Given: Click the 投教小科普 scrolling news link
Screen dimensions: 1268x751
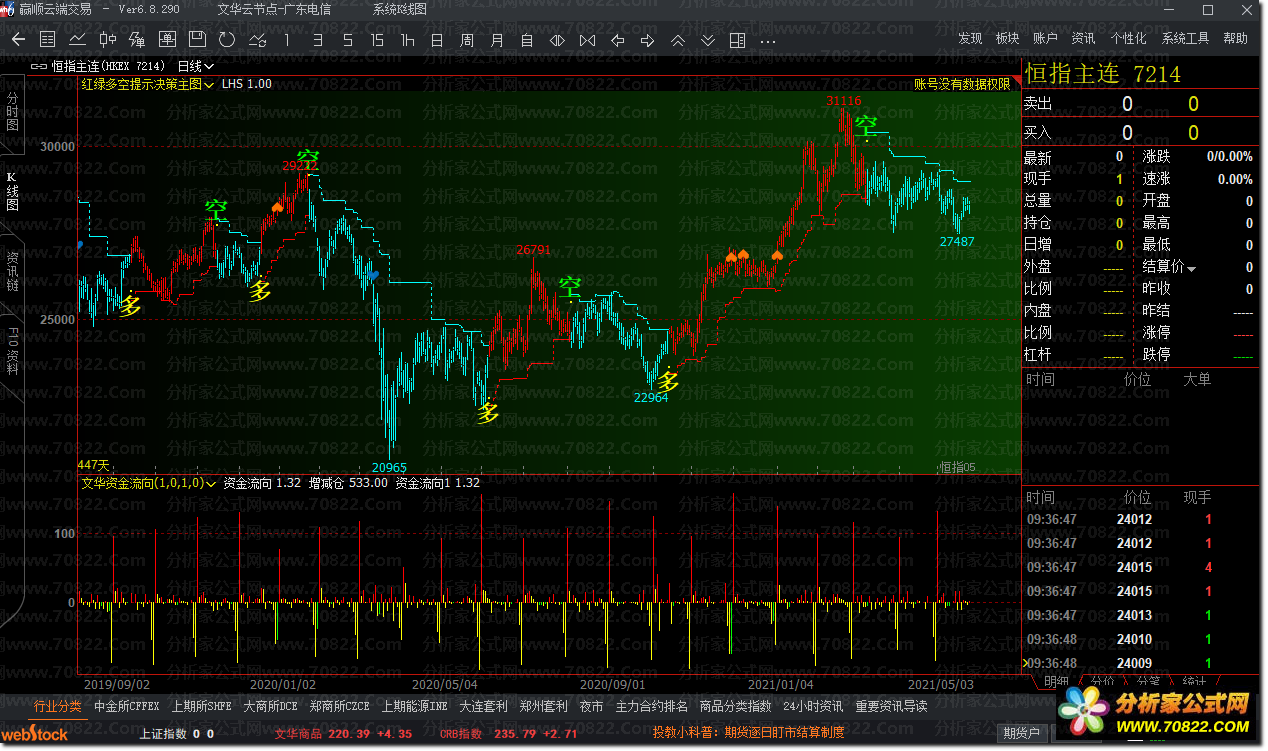Looking at the screenshot, I should (x=749, y=733).
